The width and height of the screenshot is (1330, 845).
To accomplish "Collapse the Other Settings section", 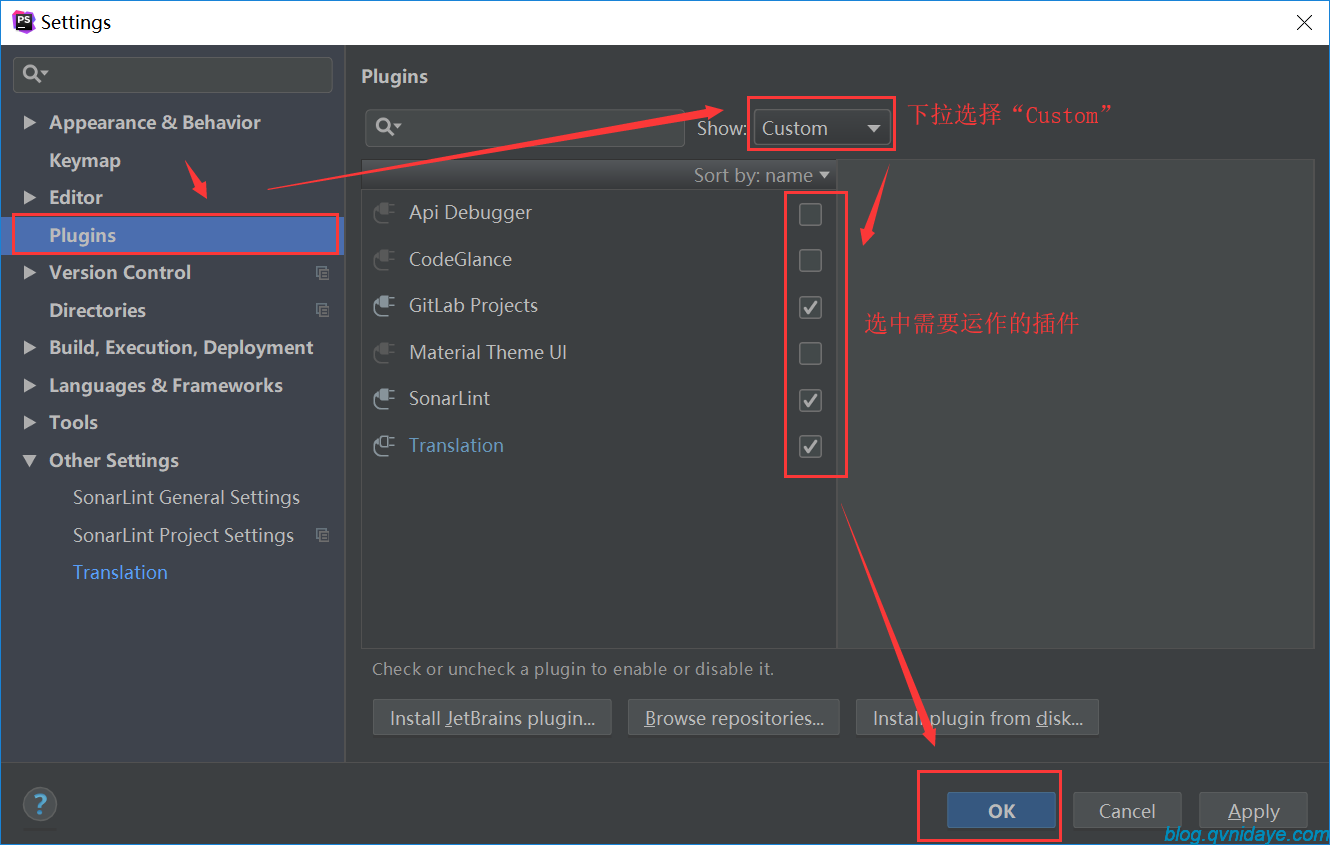I will 30,460.
